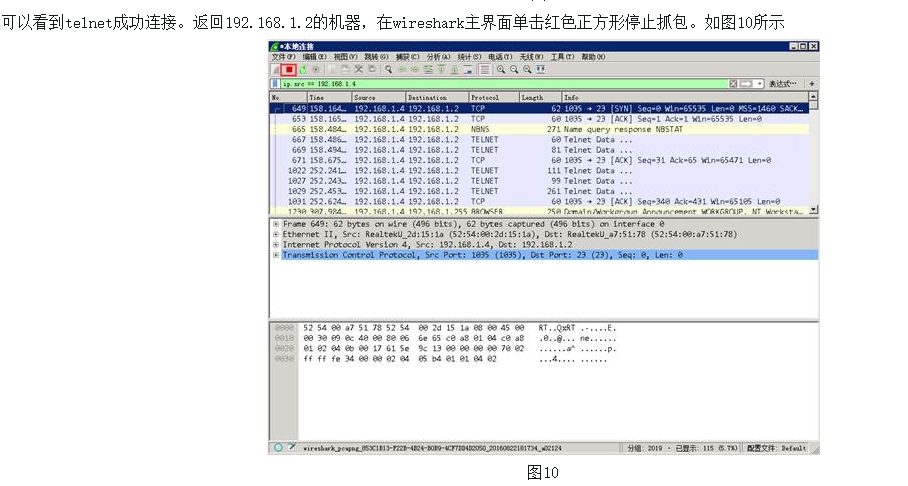Open expert information status bar icon
Screen dimensions: 908x486
tap(278, 447)
